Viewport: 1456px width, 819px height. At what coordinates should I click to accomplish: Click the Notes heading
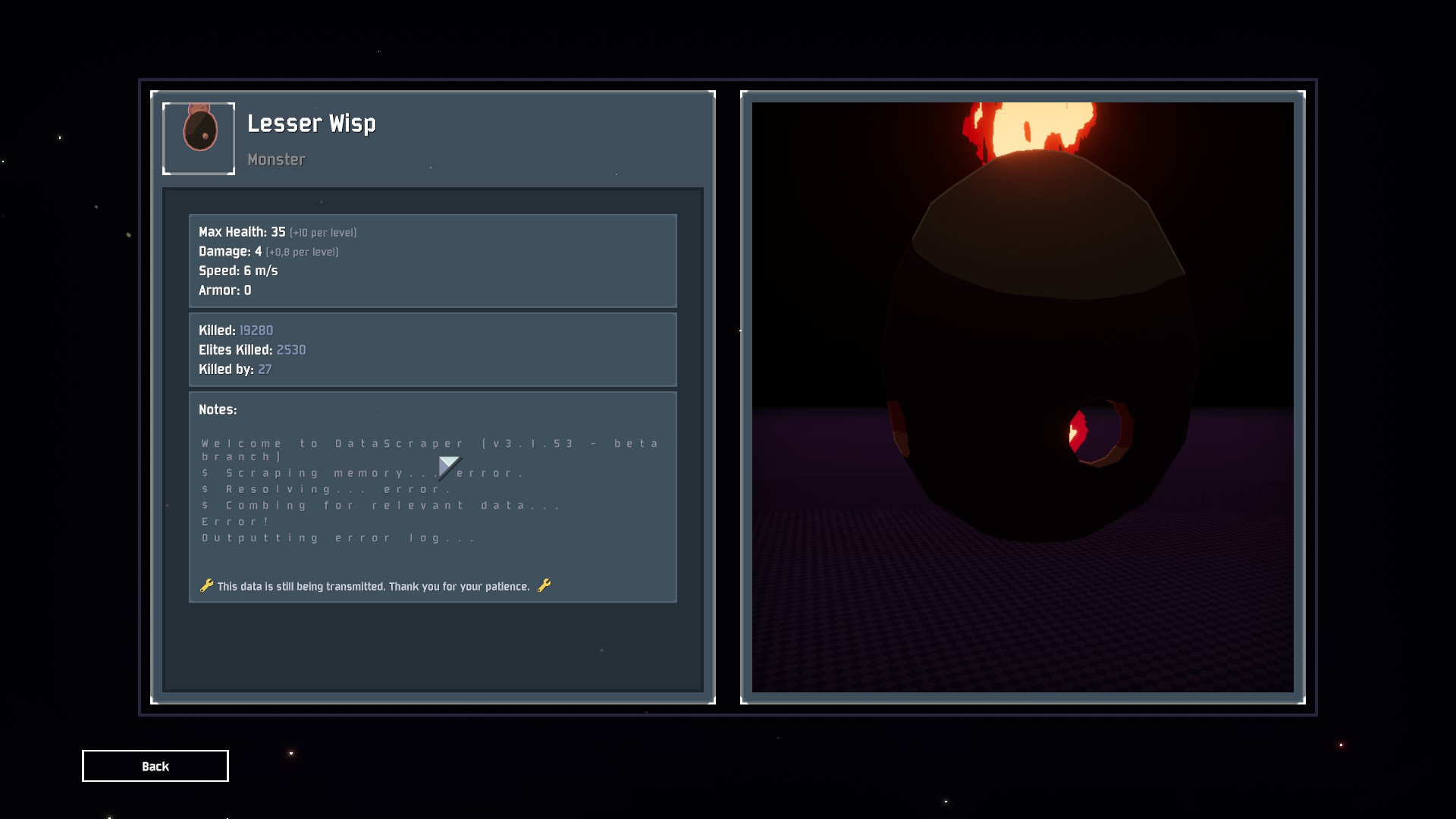coord(218,409)
